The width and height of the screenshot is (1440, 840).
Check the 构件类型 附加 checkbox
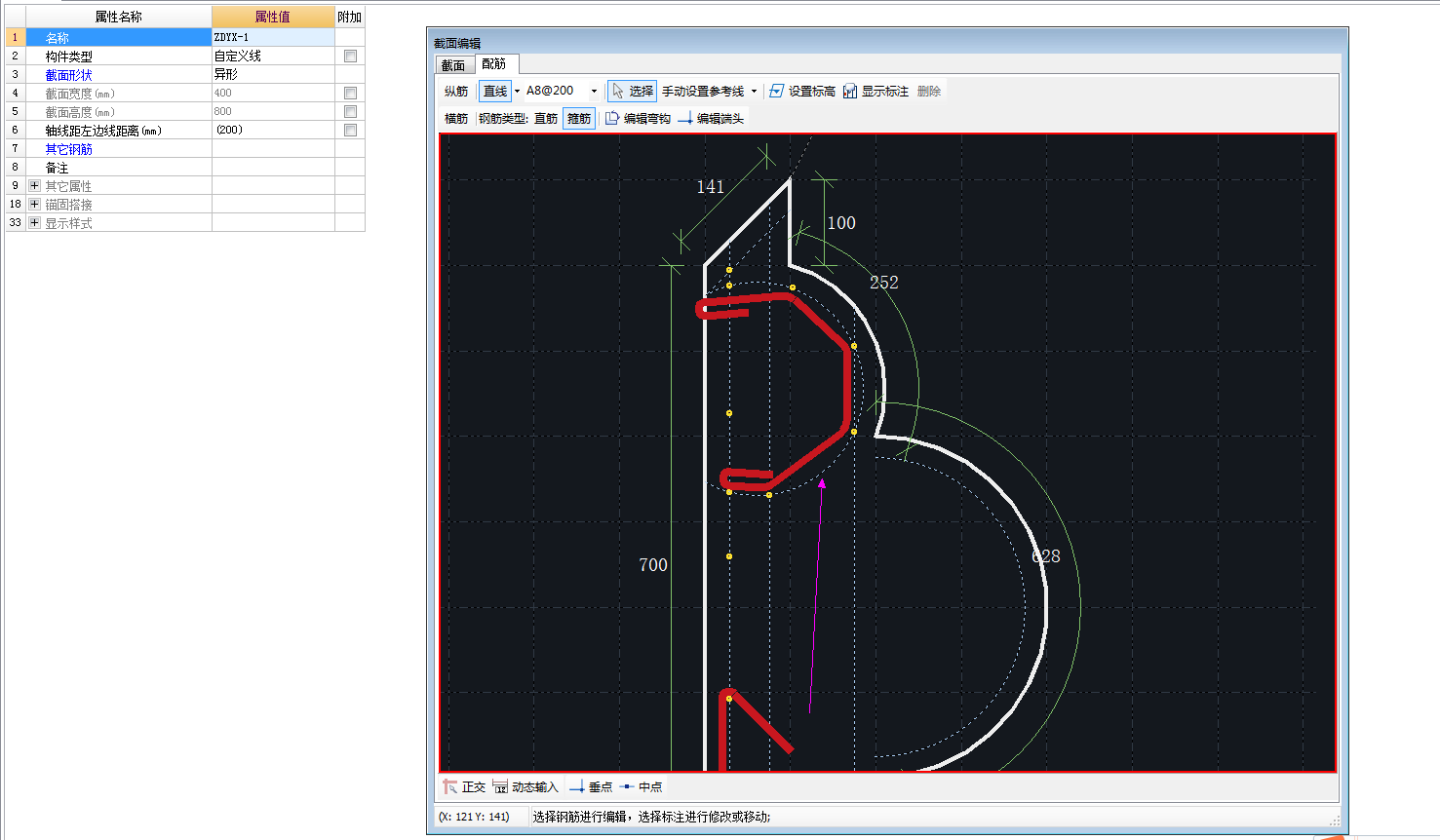tap(350, 57)
